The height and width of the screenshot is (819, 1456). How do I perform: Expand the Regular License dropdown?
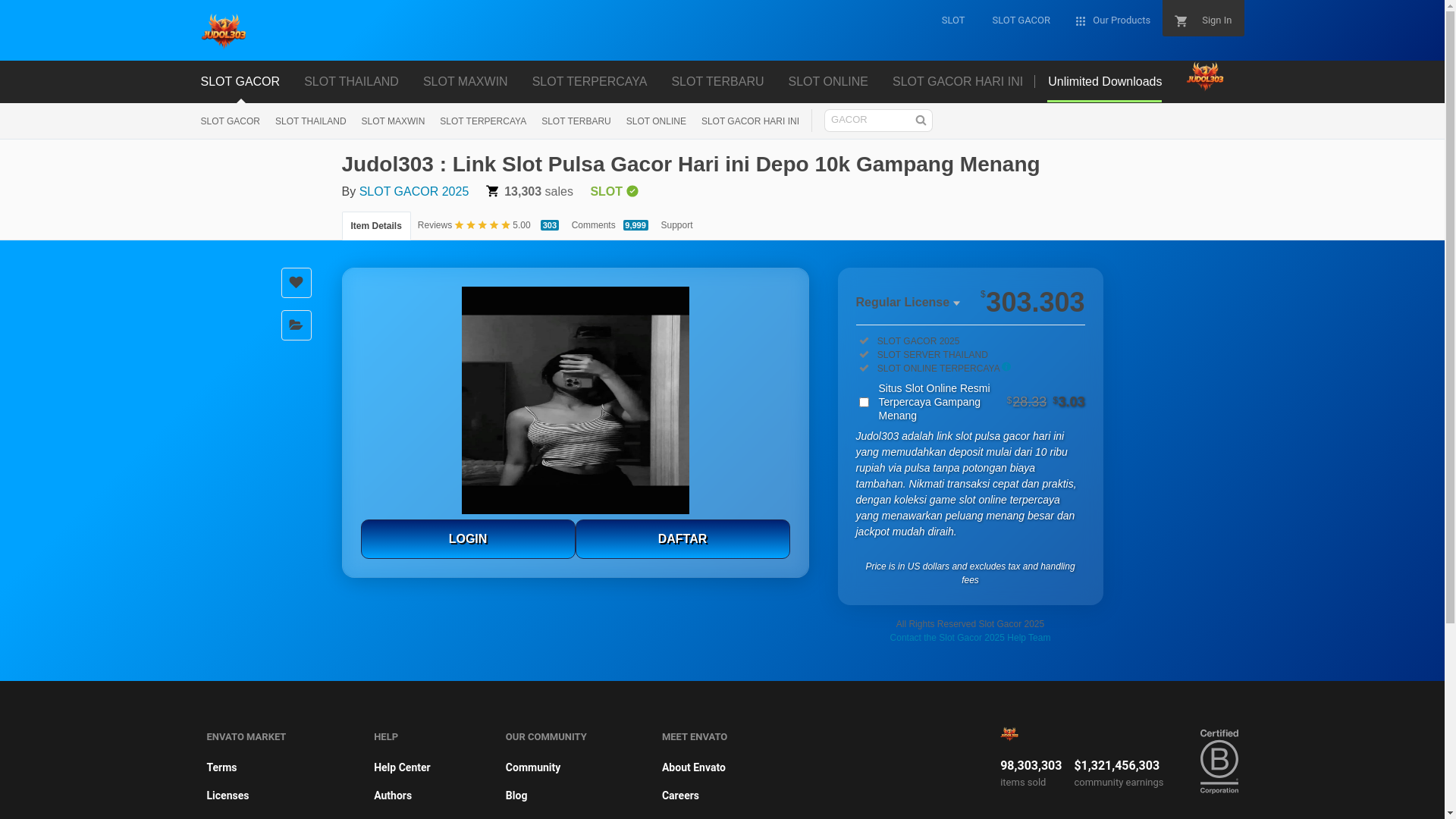coord(908,303)
